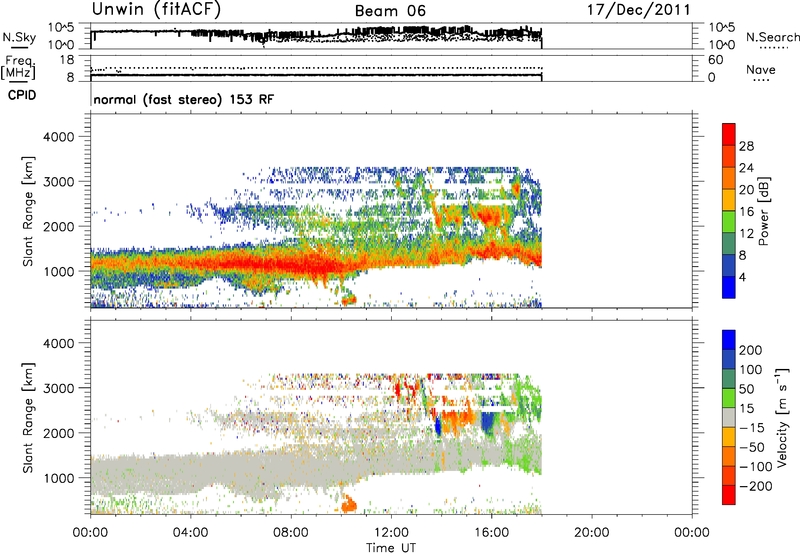Click the dotted line sample under Nave

(x=761, y=80)
